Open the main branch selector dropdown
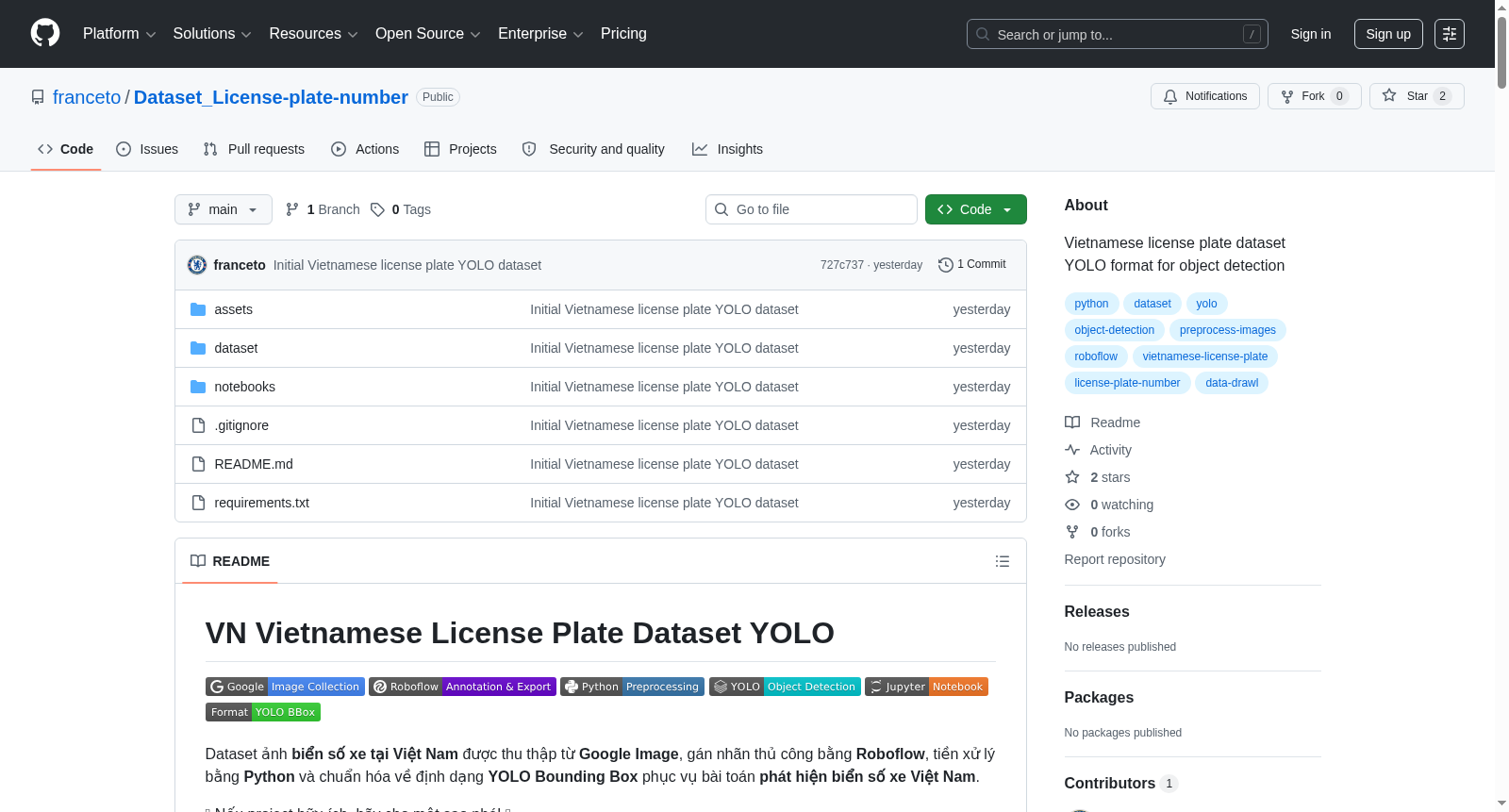Viewport: 1509px width, 812px height. click(x=224, y=209)
